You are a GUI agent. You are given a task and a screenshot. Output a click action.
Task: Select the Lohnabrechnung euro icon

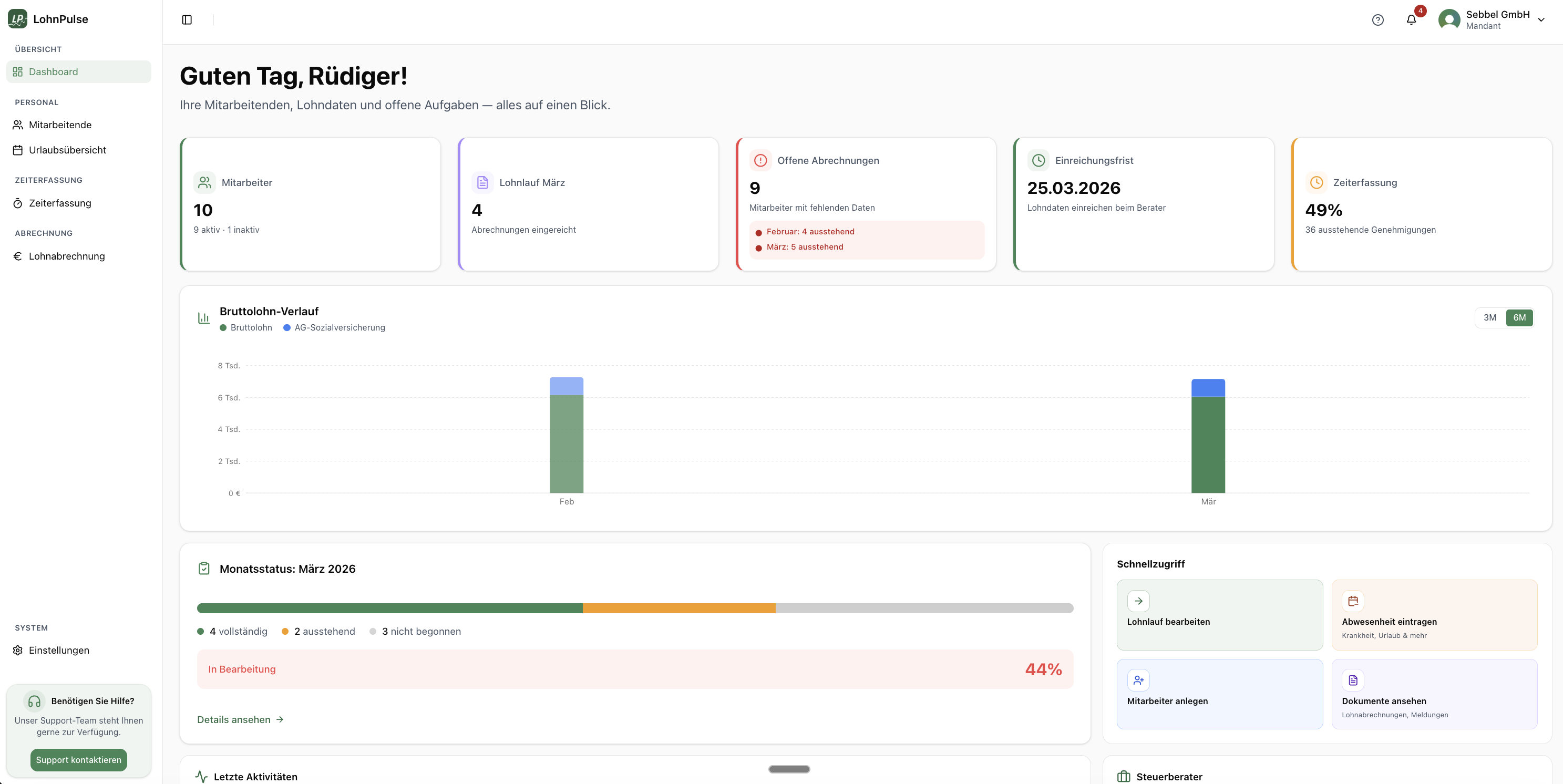pos(18,255)
